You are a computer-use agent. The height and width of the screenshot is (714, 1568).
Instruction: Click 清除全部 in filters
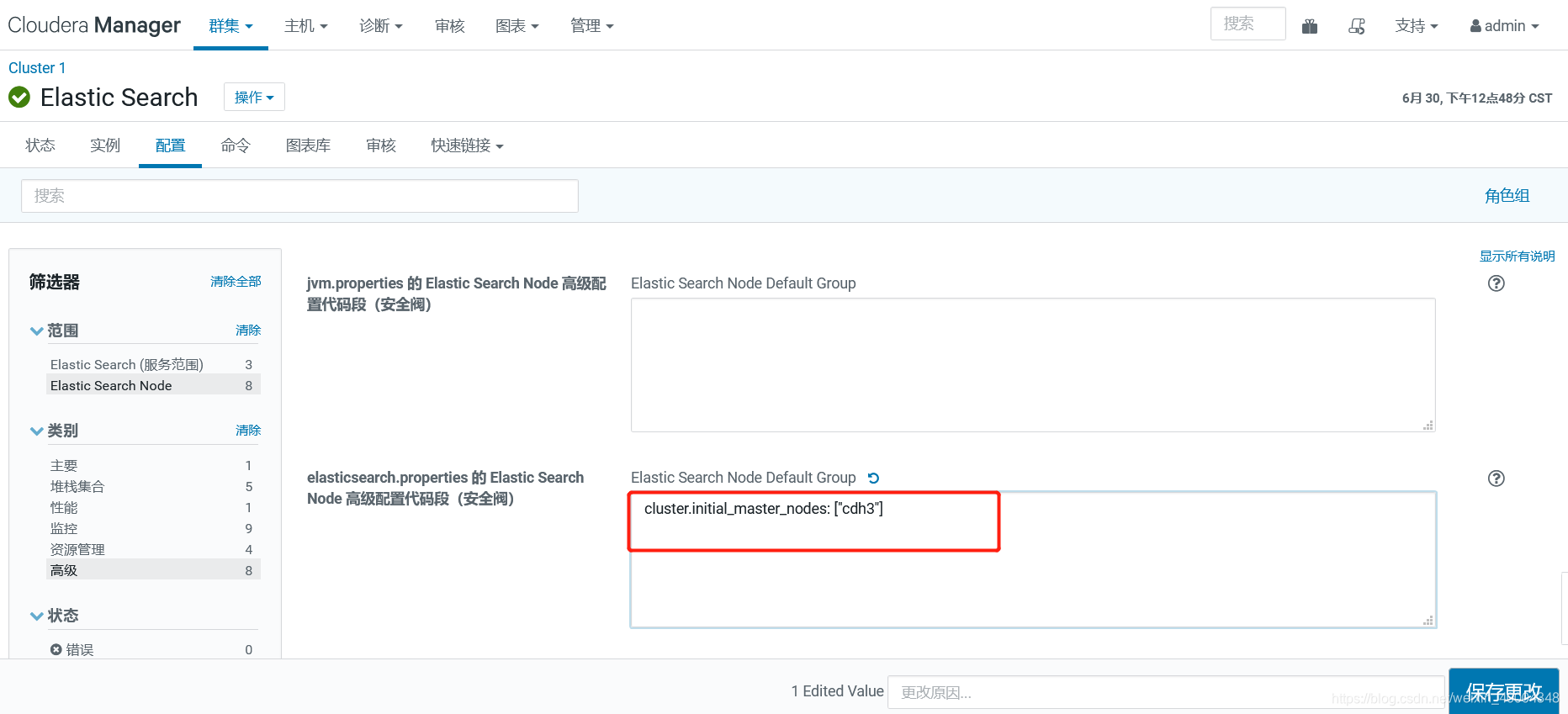236,282
